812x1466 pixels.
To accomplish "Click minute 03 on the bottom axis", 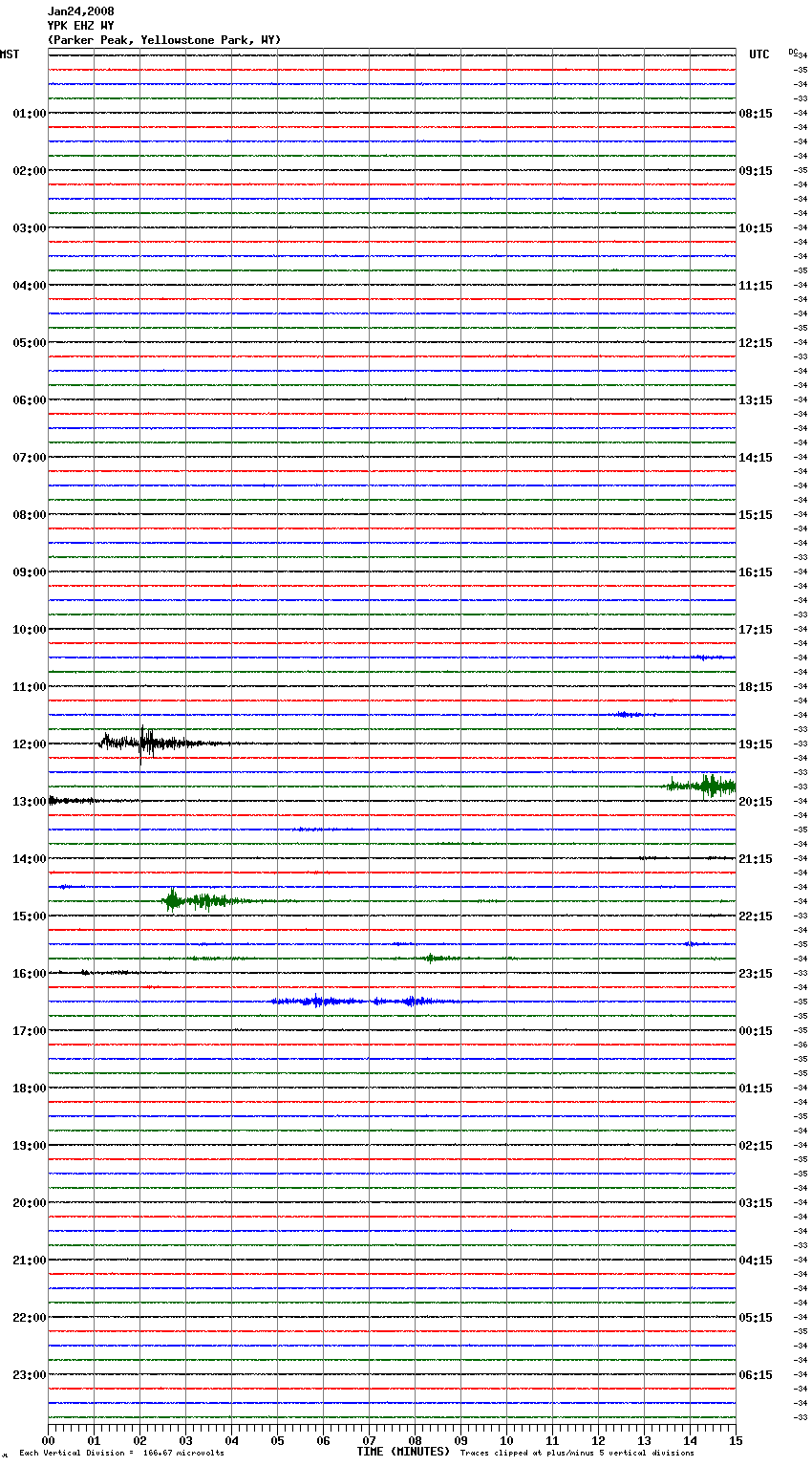I will click(x=186, y=1440).
